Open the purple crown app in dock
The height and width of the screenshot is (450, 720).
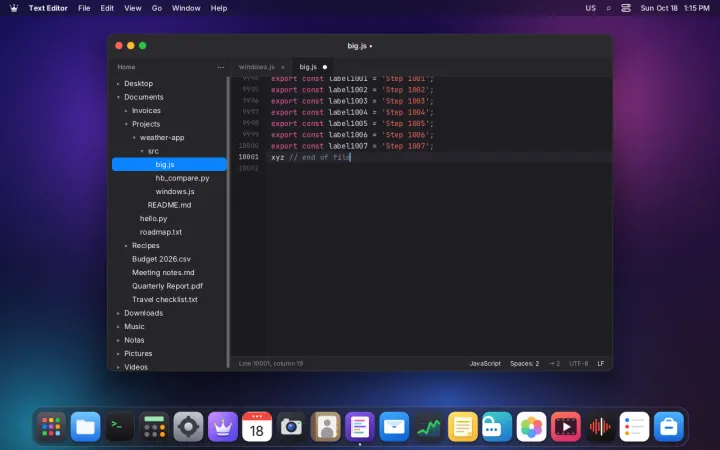223,427
